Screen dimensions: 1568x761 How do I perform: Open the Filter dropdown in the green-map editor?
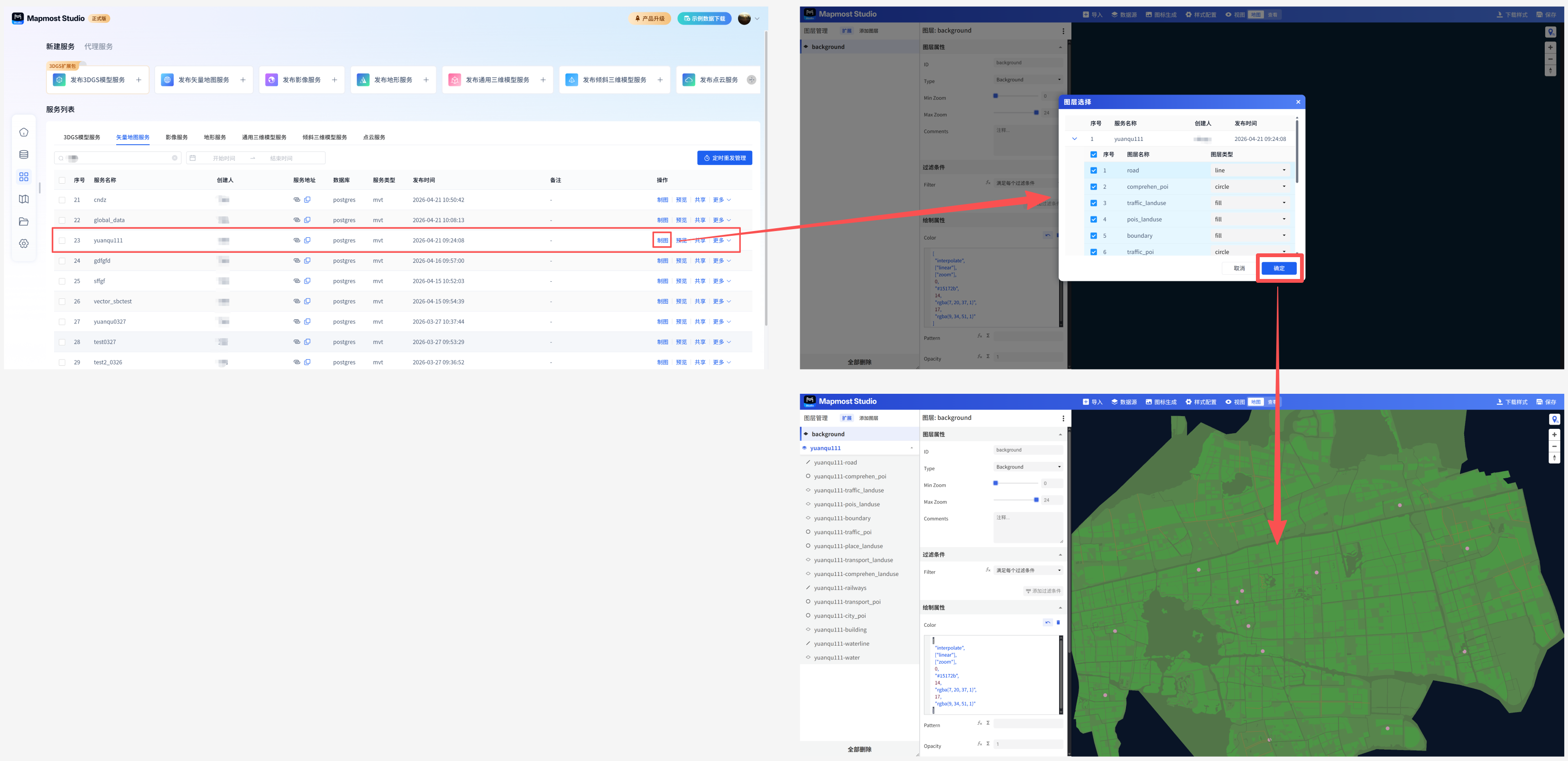click(1028, 570)
